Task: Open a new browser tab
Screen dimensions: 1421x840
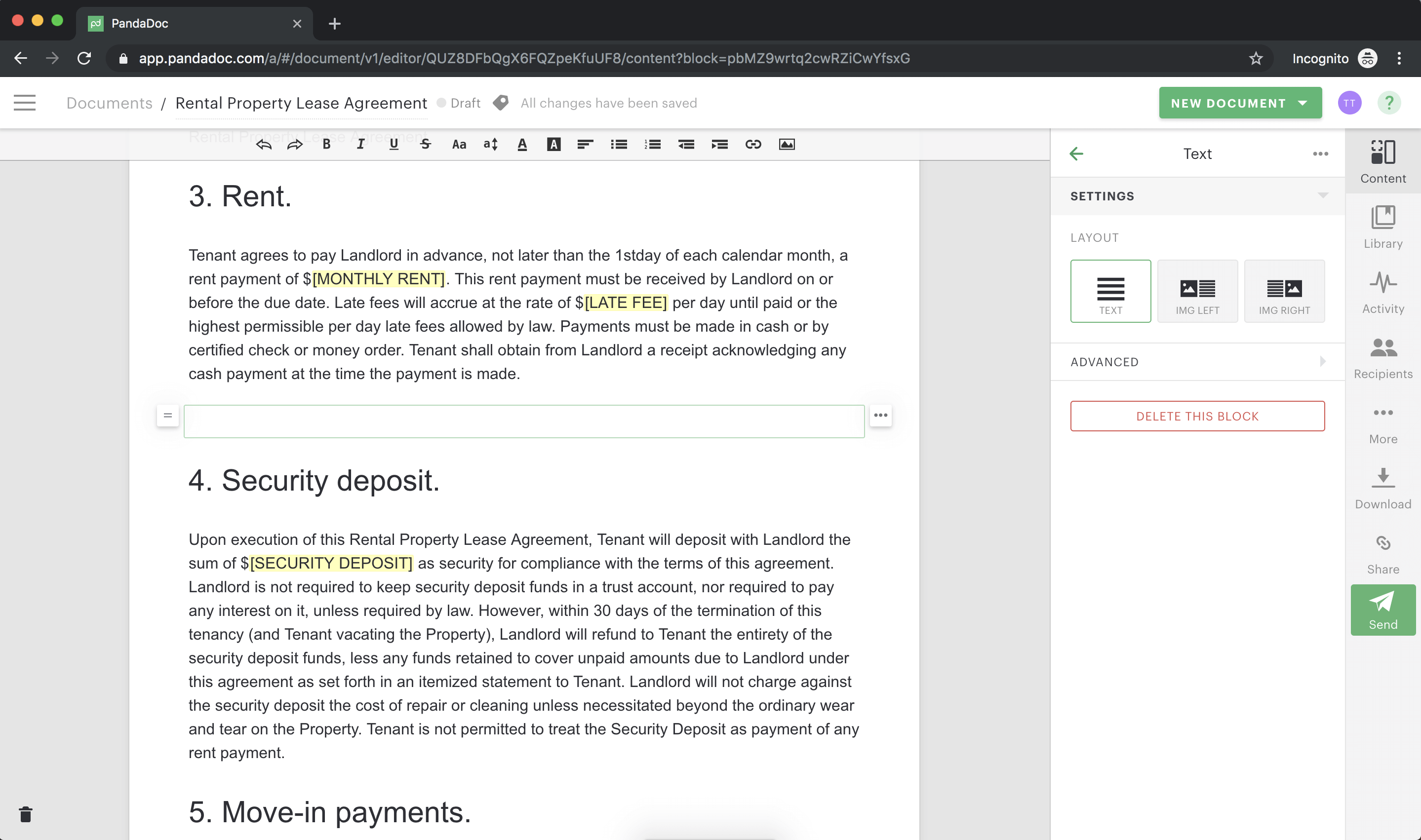Action: [x=335, y=24]
